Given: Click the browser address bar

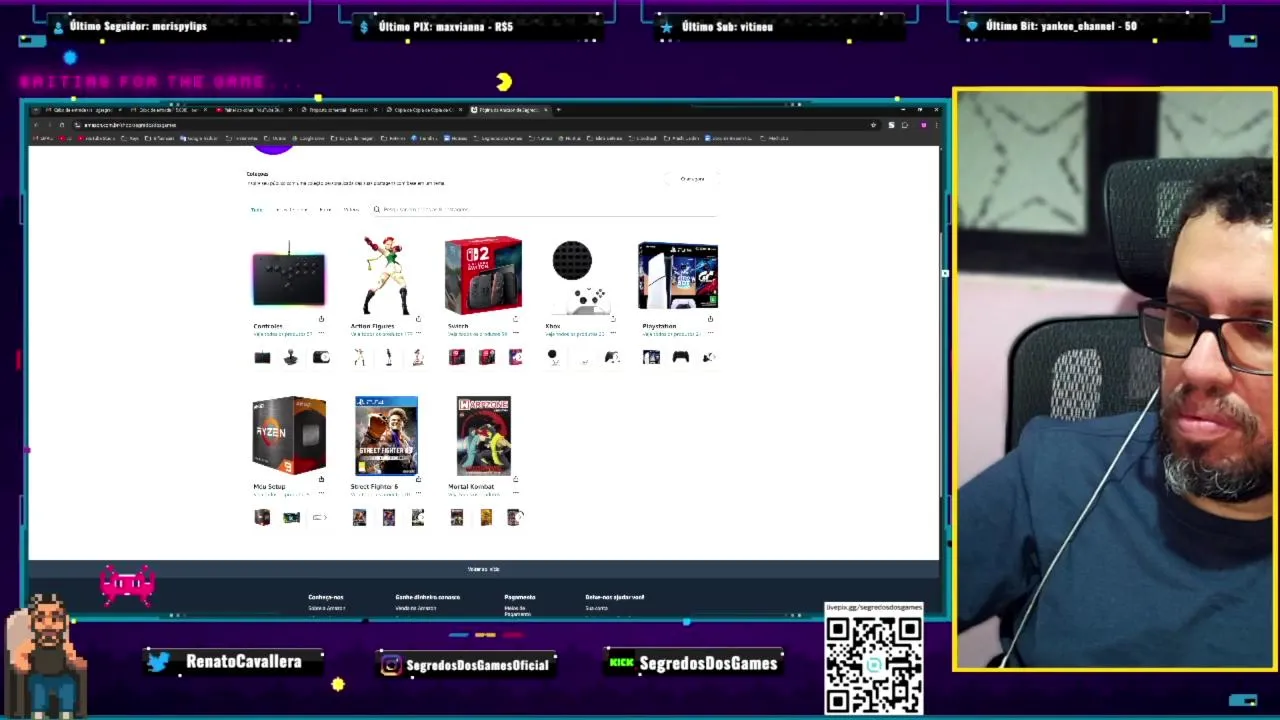Looking at the screenshot, I should point(470,125).
